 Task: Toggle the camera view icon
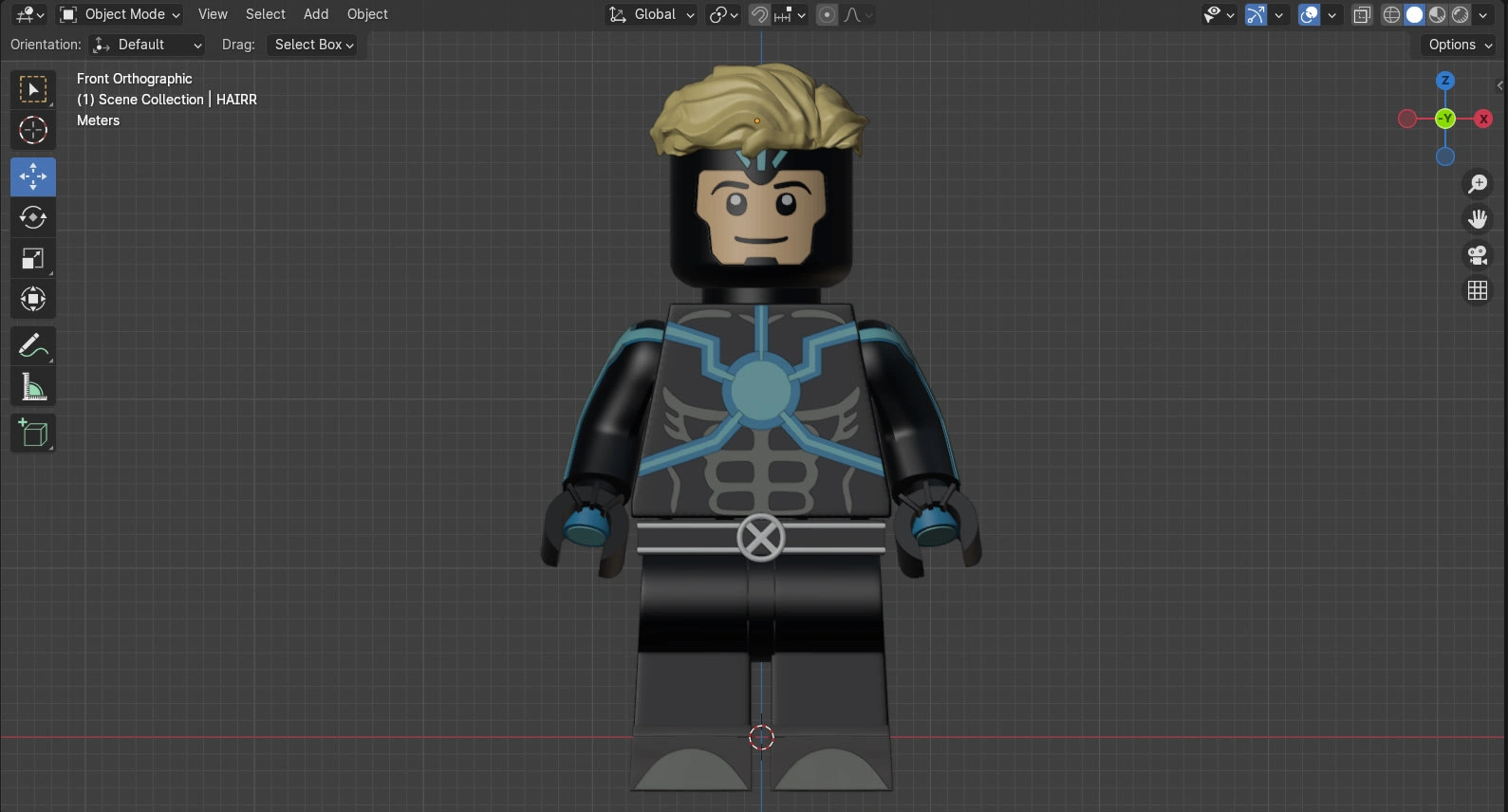click(x=1478, y=255)
